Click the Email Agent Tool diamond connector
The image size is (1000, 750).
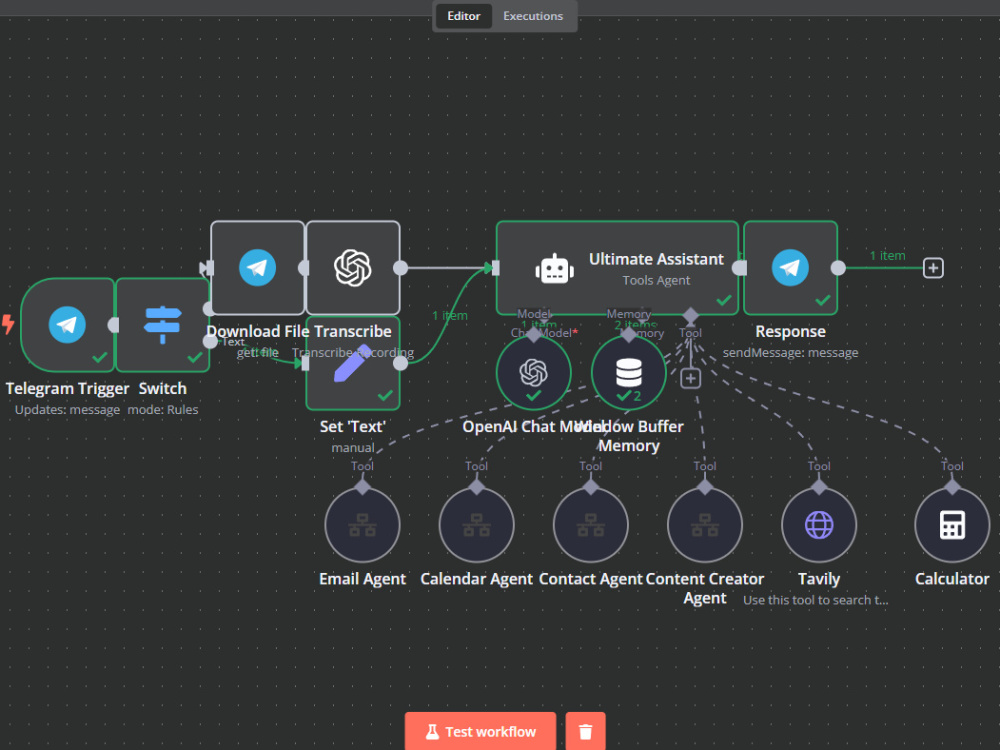362,487
